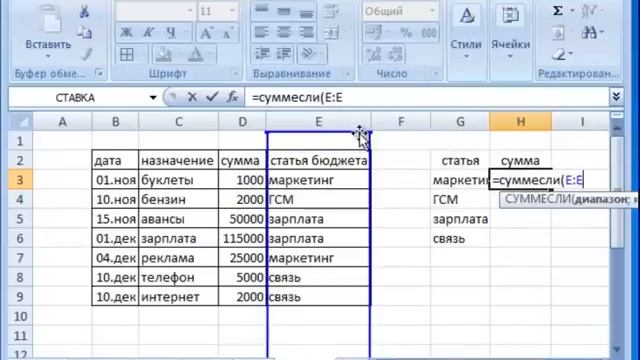The height and width of the screenshot is (360, 640).
Task: Toggle bottom vertical alignment
Action: (x=306, y=11)
